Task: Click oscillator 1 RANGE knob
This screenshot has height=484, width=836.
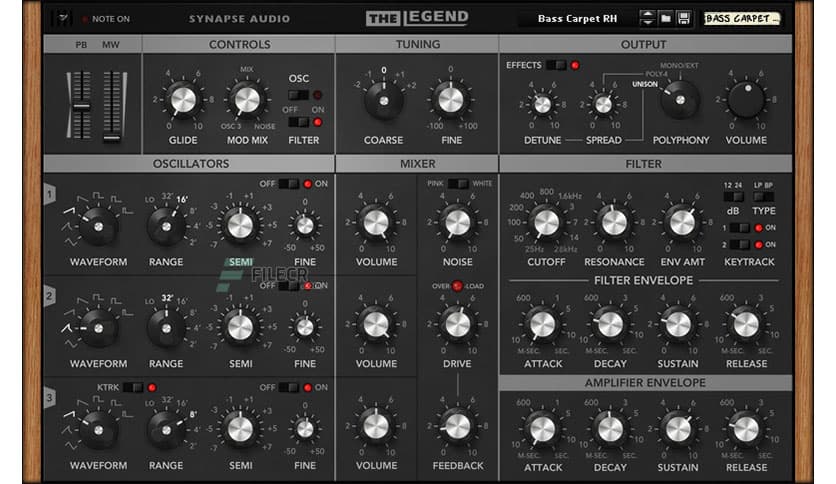Action: click(166, 227)
